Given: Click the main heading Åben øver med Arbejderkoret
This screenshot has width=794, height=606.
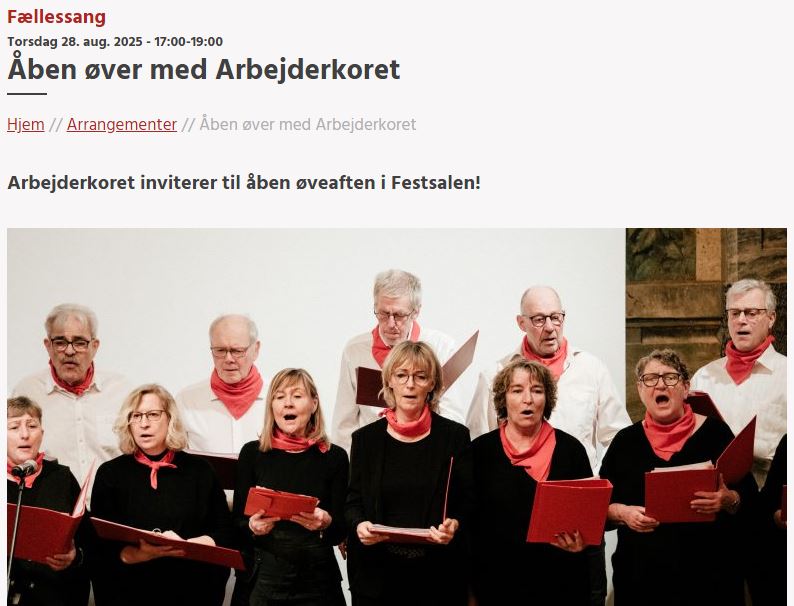Looking at the screenshot, I should pyautogui.click(x=204, y=69).
